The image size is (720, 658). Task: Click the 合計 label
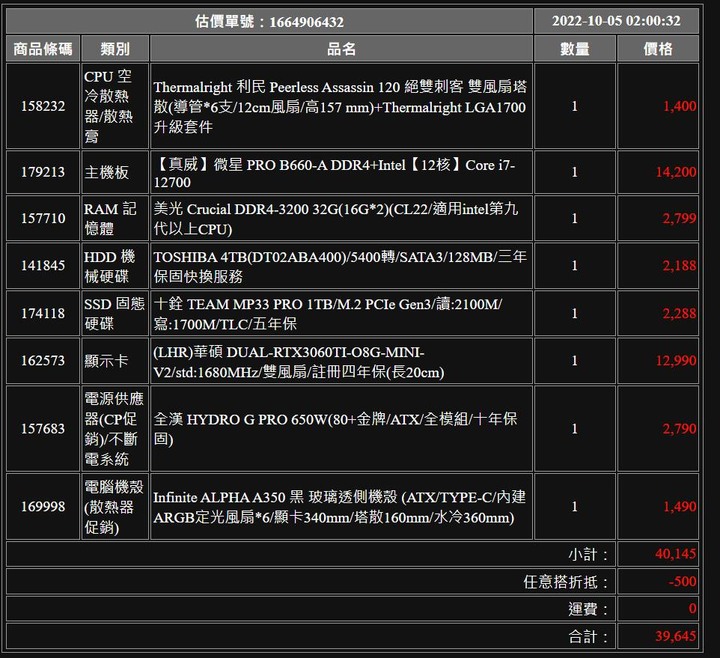(x=588, y=636)
